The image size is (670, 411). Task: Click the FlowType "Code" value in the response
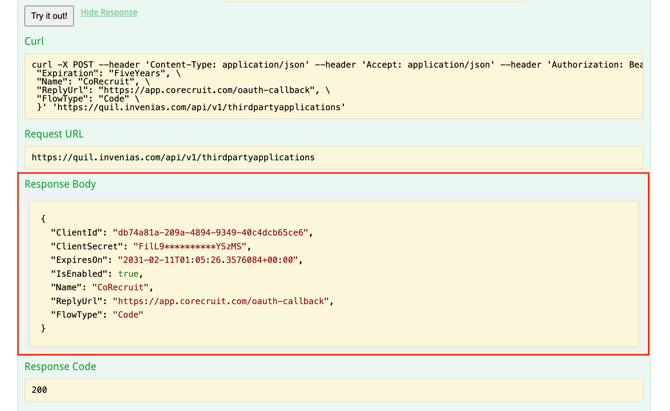click(127, 315)
